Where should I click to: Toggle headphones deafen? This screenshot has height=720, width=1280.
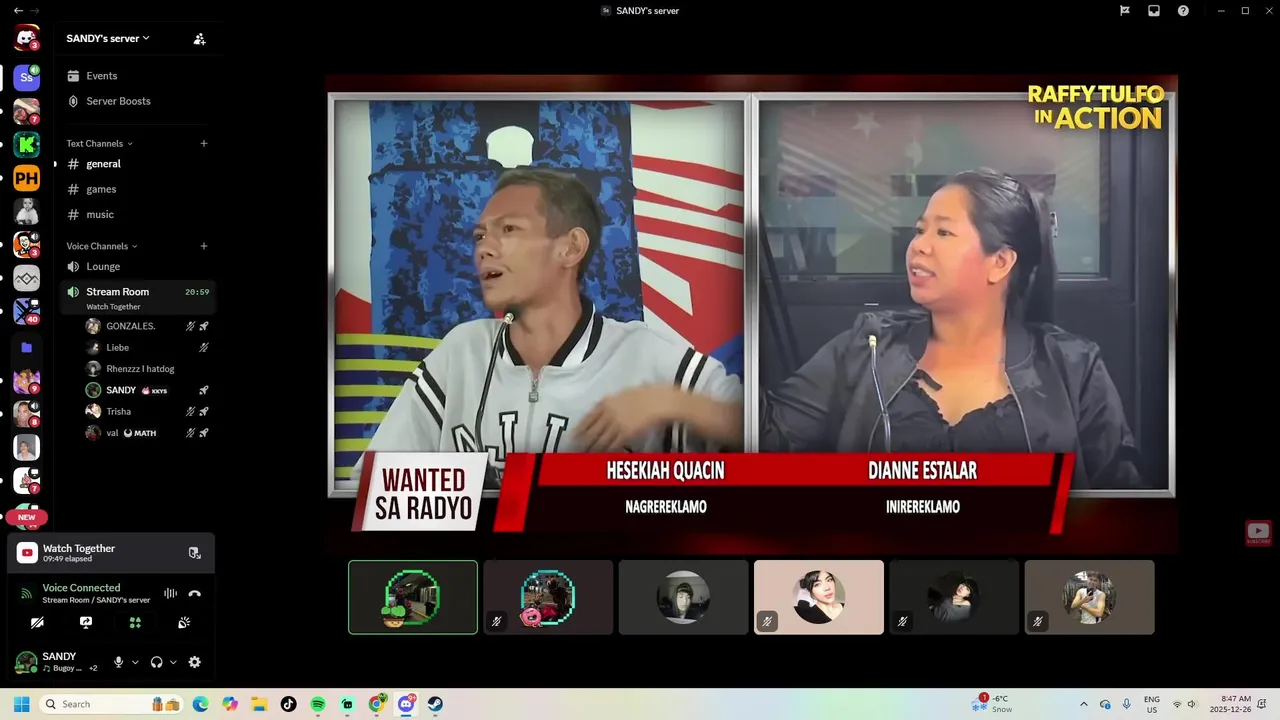(x=157, y=662)
